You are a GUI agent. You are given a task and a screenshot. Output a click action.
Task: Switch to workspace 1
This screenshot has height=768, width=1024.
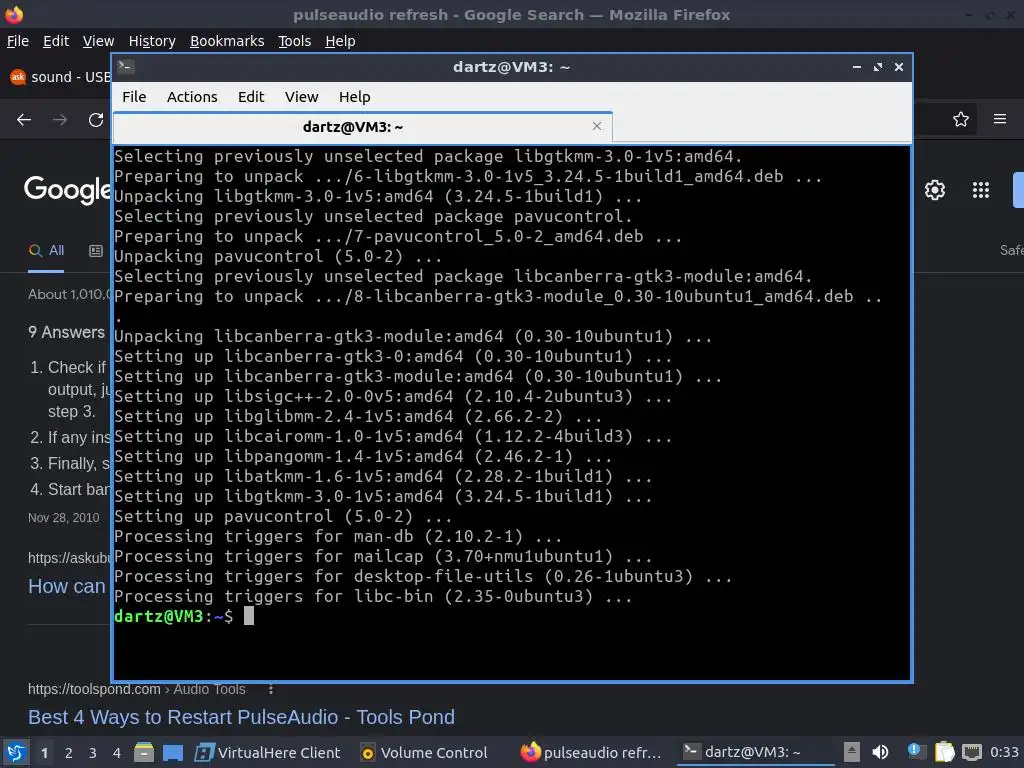[44, 753]
